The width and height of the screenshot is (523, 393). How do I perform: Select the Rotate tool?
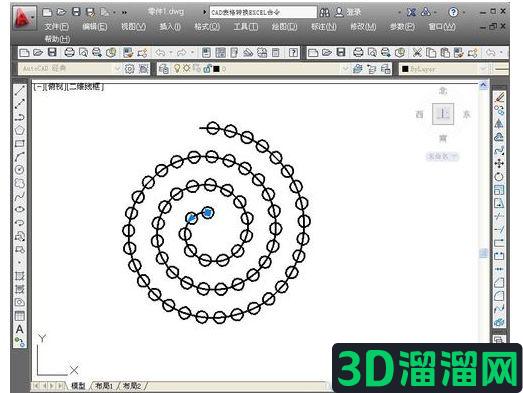(x=499, y=177)
